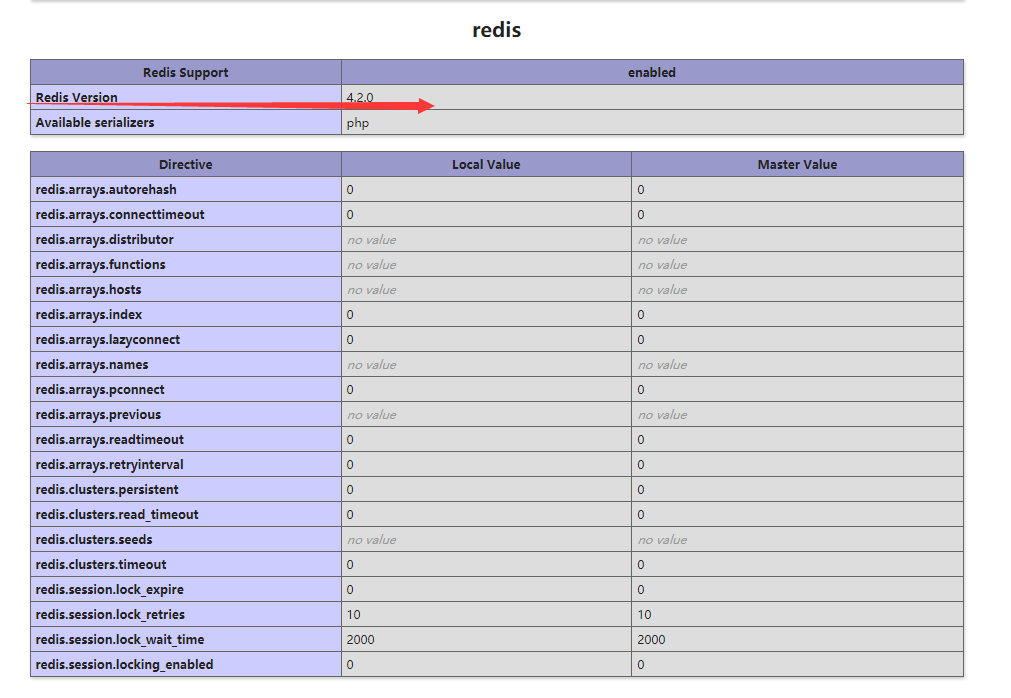This screenshot has height=698, width=1011.
Task: Click the 'enabled' header cell
Action: point(652,72)
